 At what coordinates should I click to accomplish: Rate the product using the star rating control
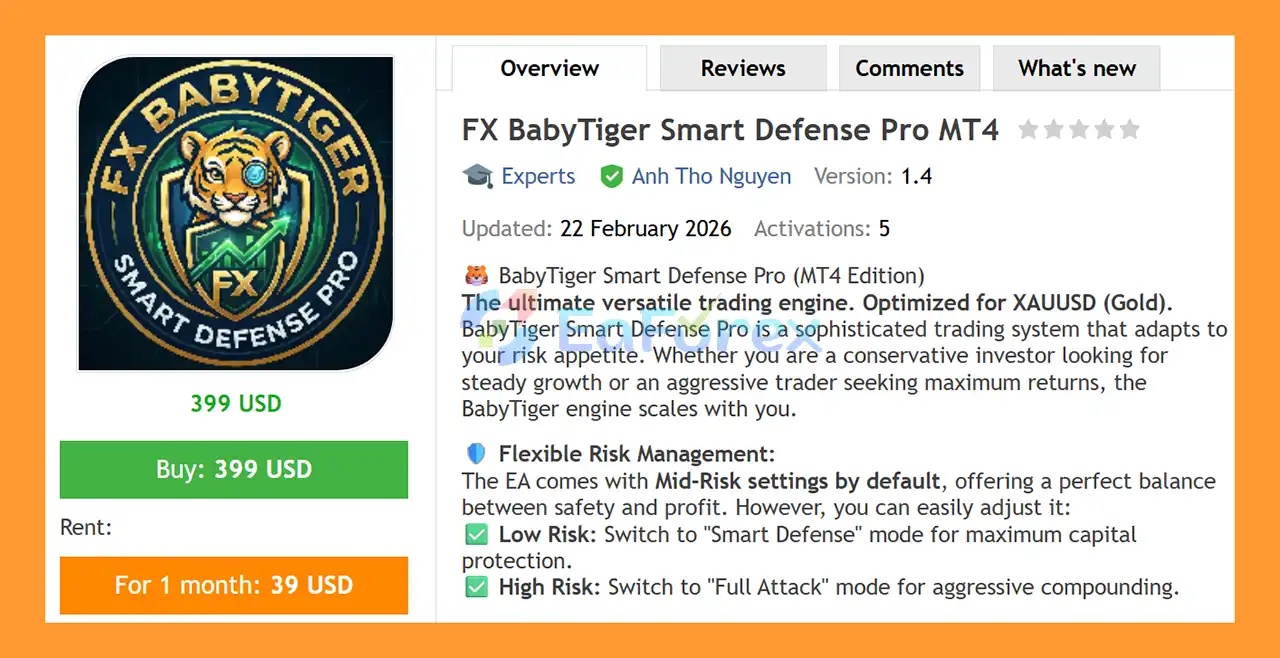pyautogui.click(x=1079, y=129)
